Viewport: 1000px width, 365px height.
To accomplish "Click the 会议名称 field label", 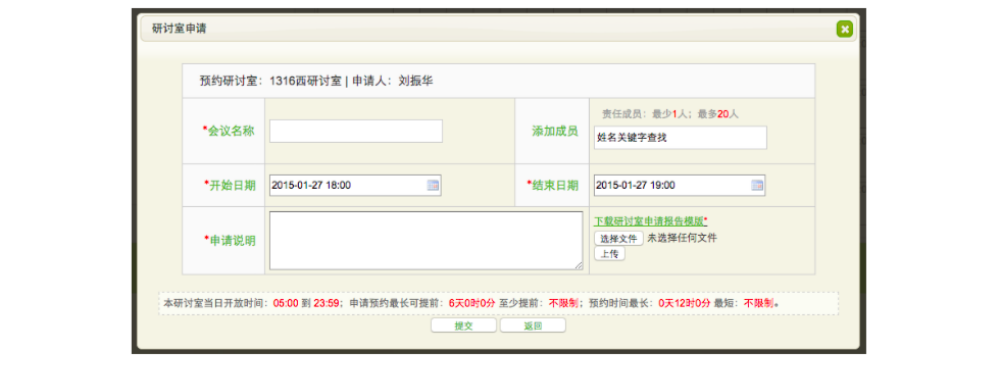I will click(231, 131).
